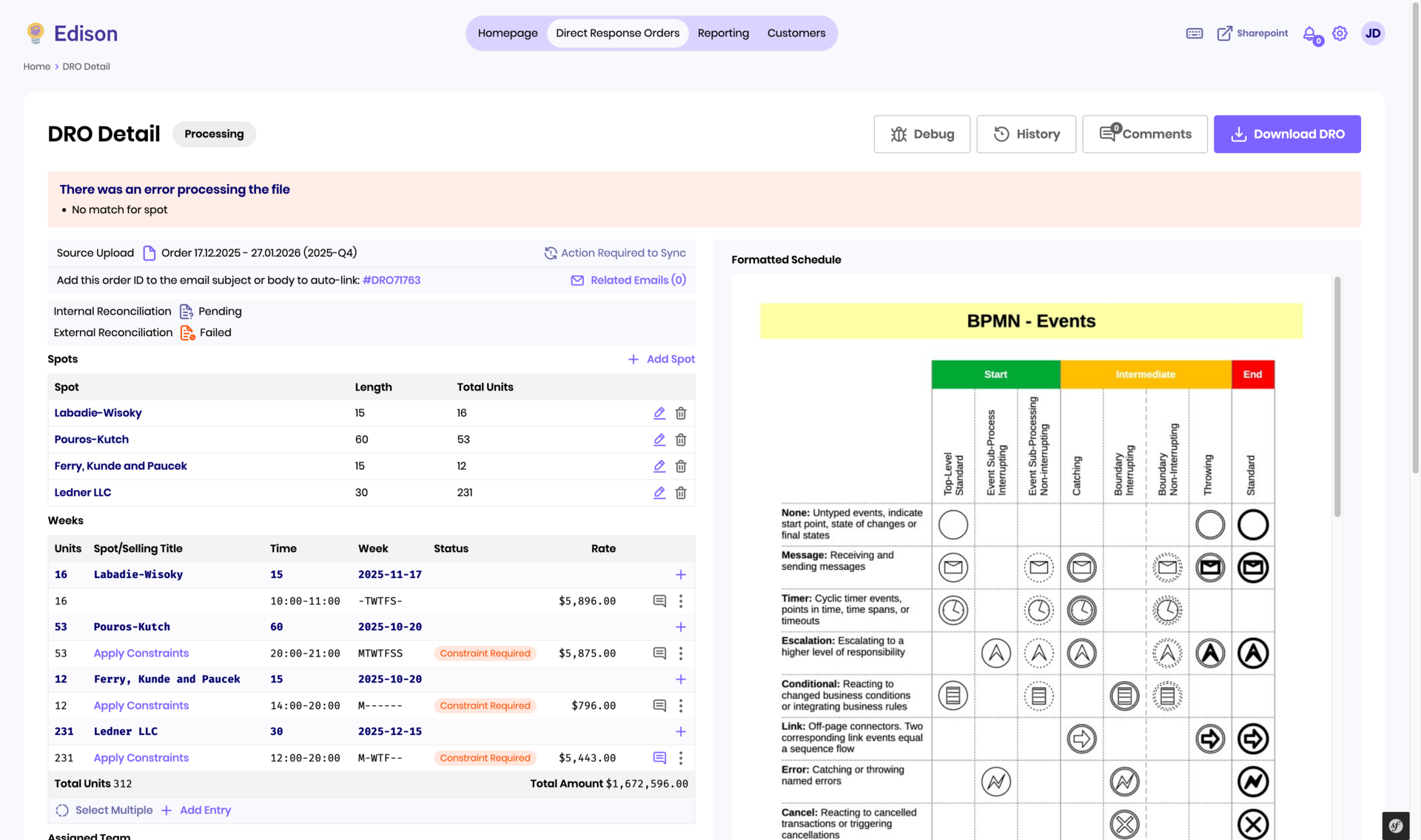Open three-dot menu for $796.00 row
The height and width of the screenshot is (840, 1421).
point(681,706)
